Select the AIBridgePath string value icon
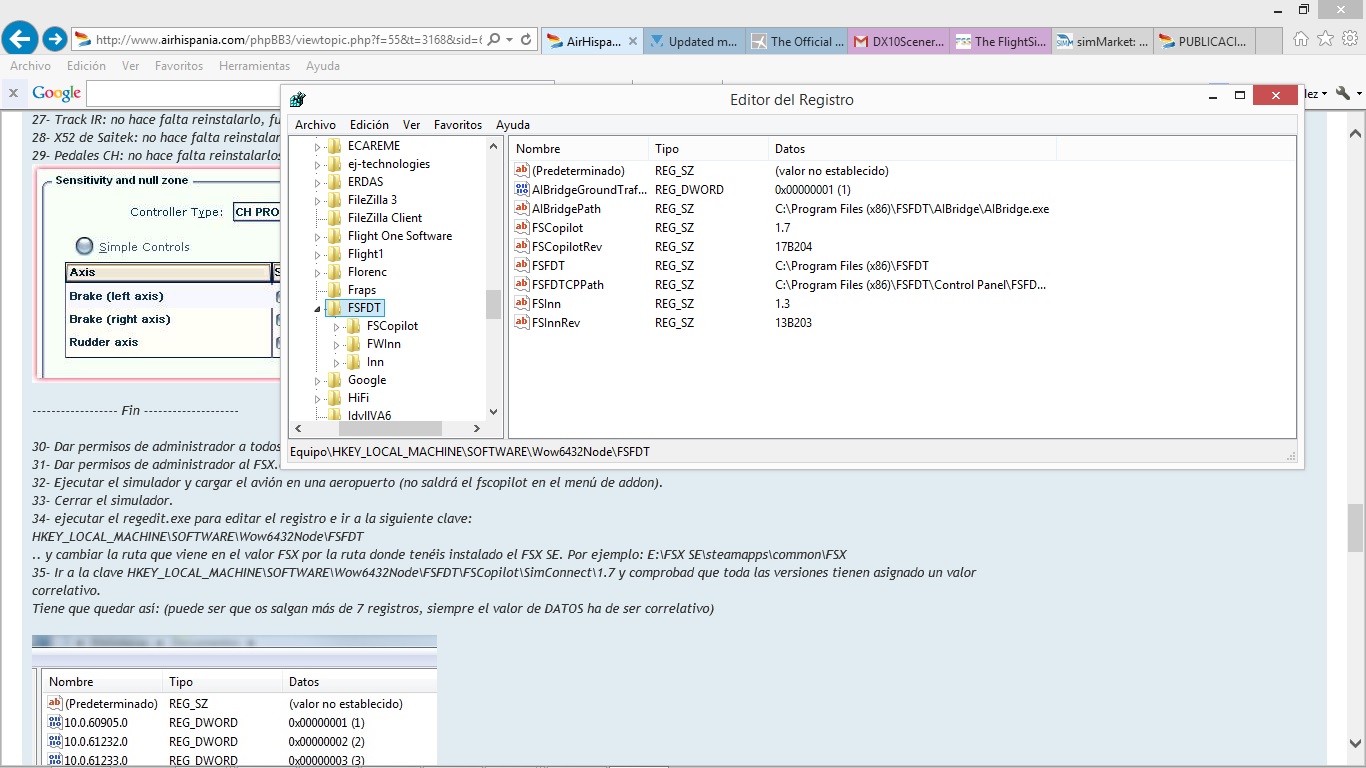The width and height of the screenshot is (1366, 768). coord(521,209)
